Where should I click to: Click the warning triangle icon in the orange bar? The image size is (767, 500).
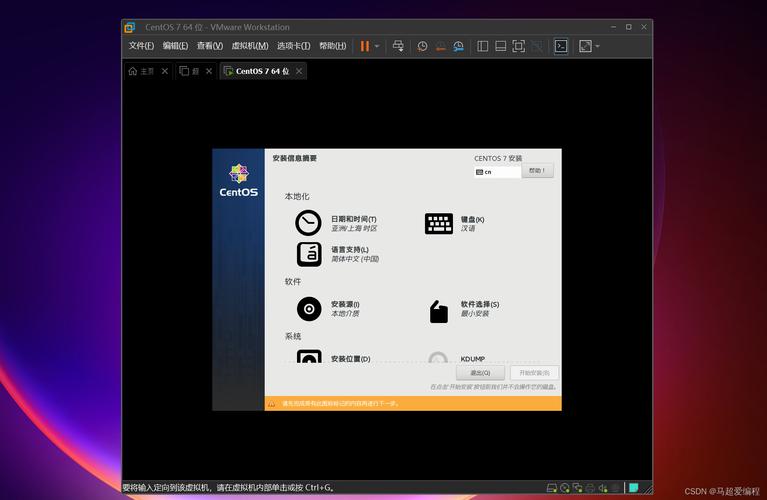coord(271,404)
